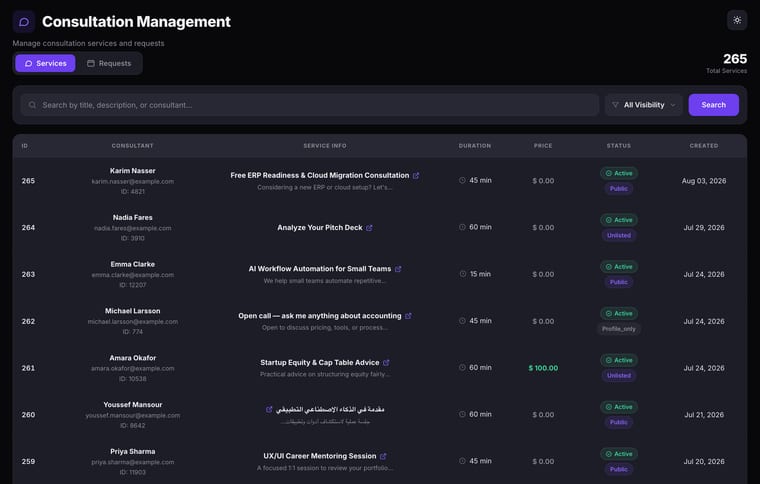This screenshot has height=484, width=760.
Task: Switch to the Services tab
Action: [x=45, y=63]
